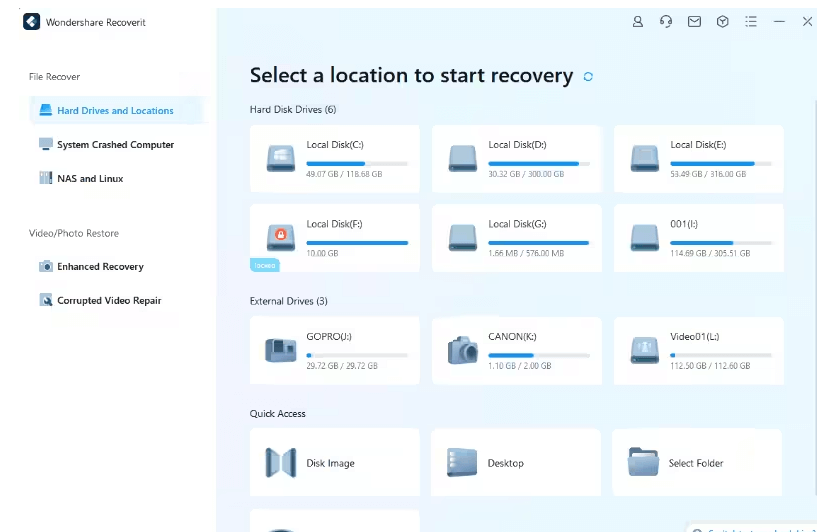
Task: Click the Desktop quick access icon
Action: point(462,463)
